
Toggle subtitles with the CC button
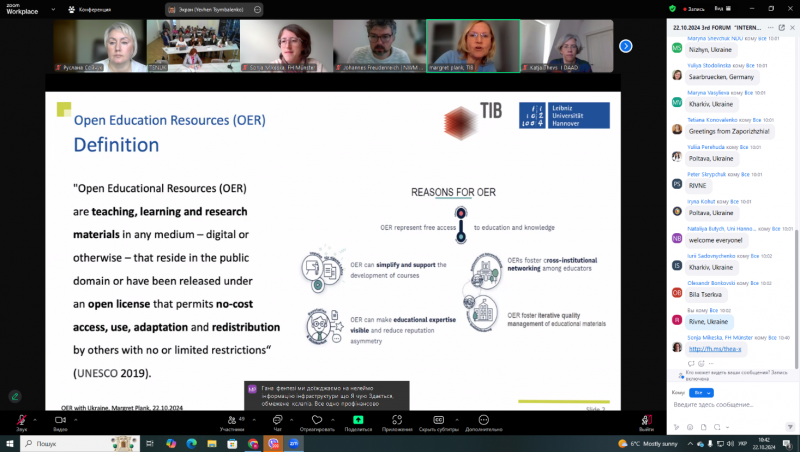438,420
